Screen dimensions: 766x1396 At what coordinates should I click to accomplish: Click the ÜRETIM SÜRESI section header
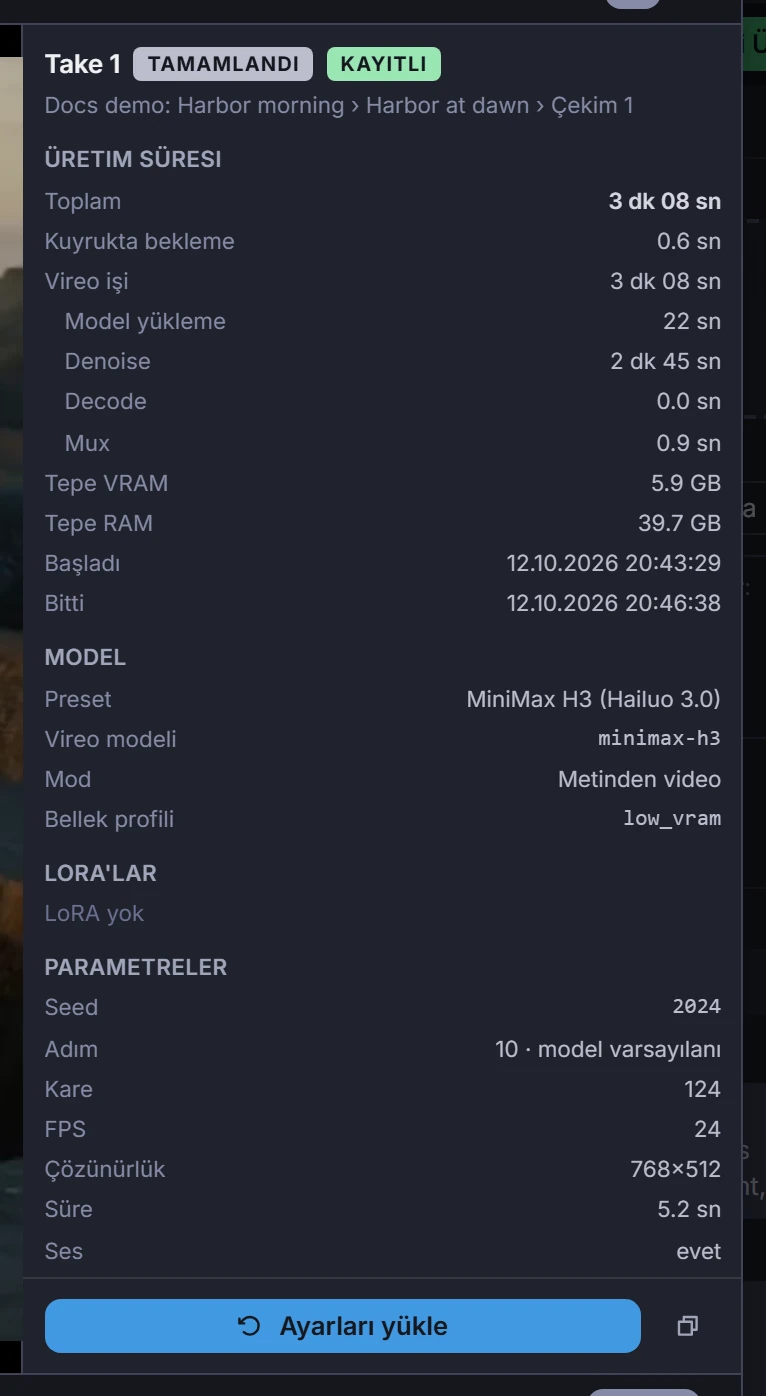(133, 159)
